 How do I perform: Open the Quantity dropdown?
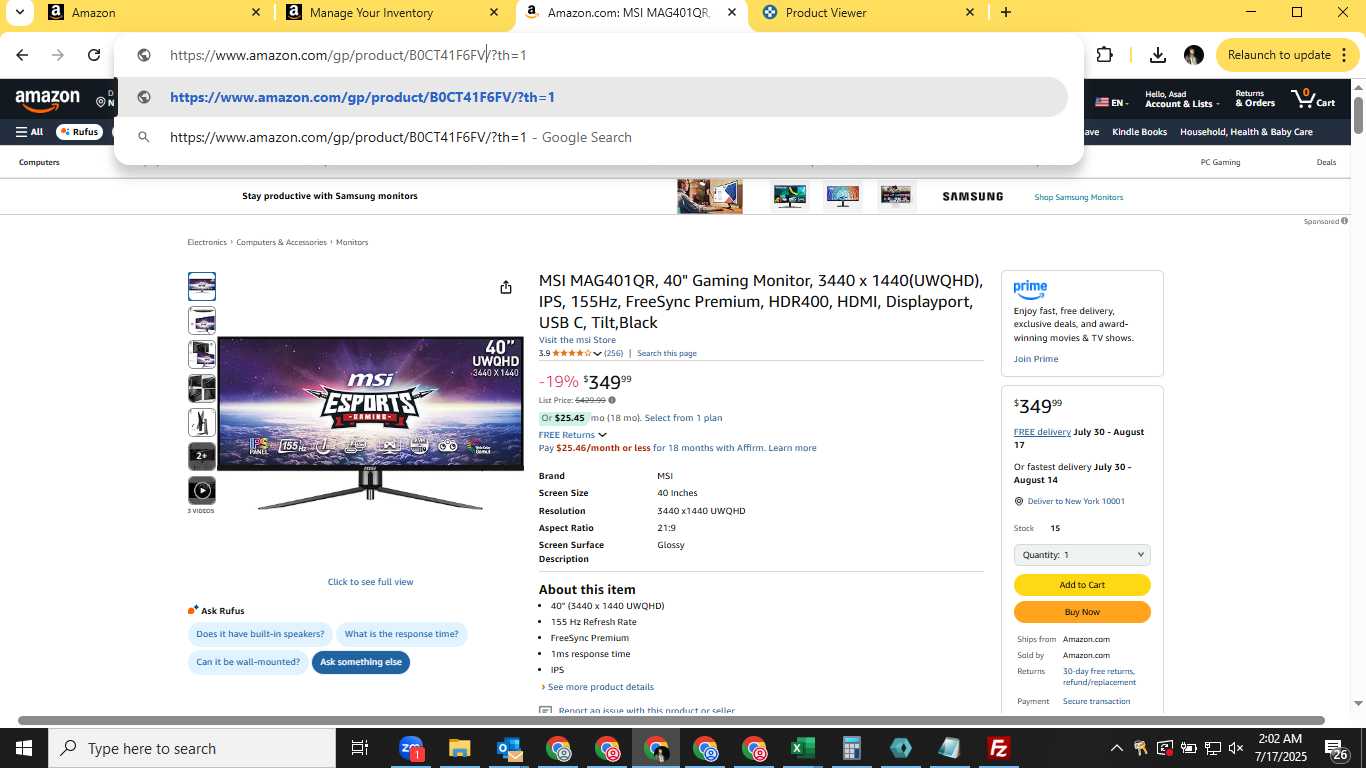1082,554
